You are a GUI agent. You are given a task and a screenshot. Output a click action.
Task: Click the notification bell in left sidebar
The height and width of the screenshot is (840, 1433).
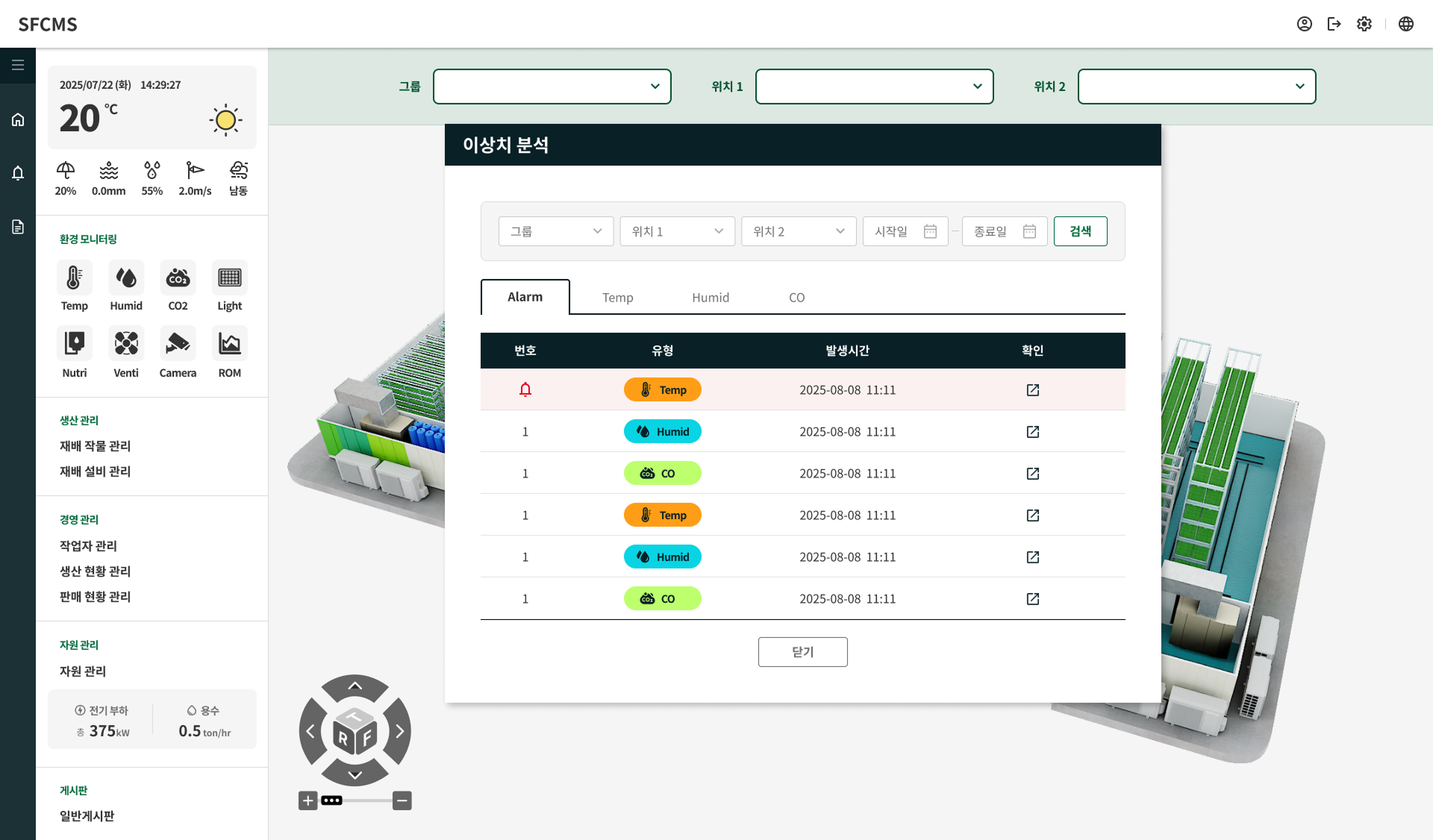(18, 173)
